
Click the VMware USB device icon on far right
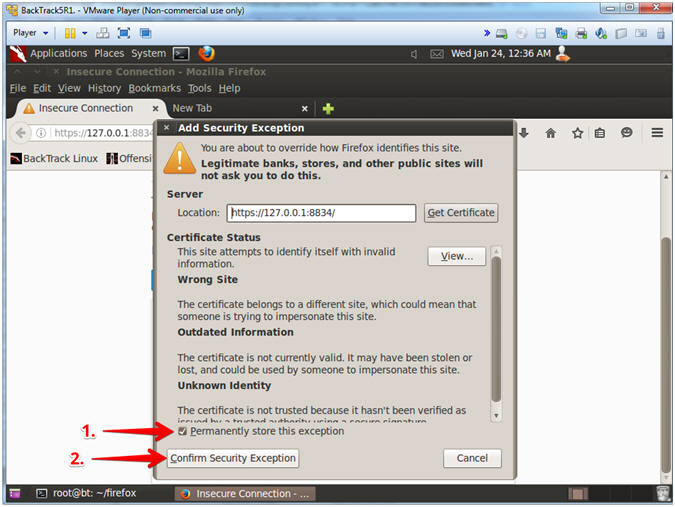point(661,34)
